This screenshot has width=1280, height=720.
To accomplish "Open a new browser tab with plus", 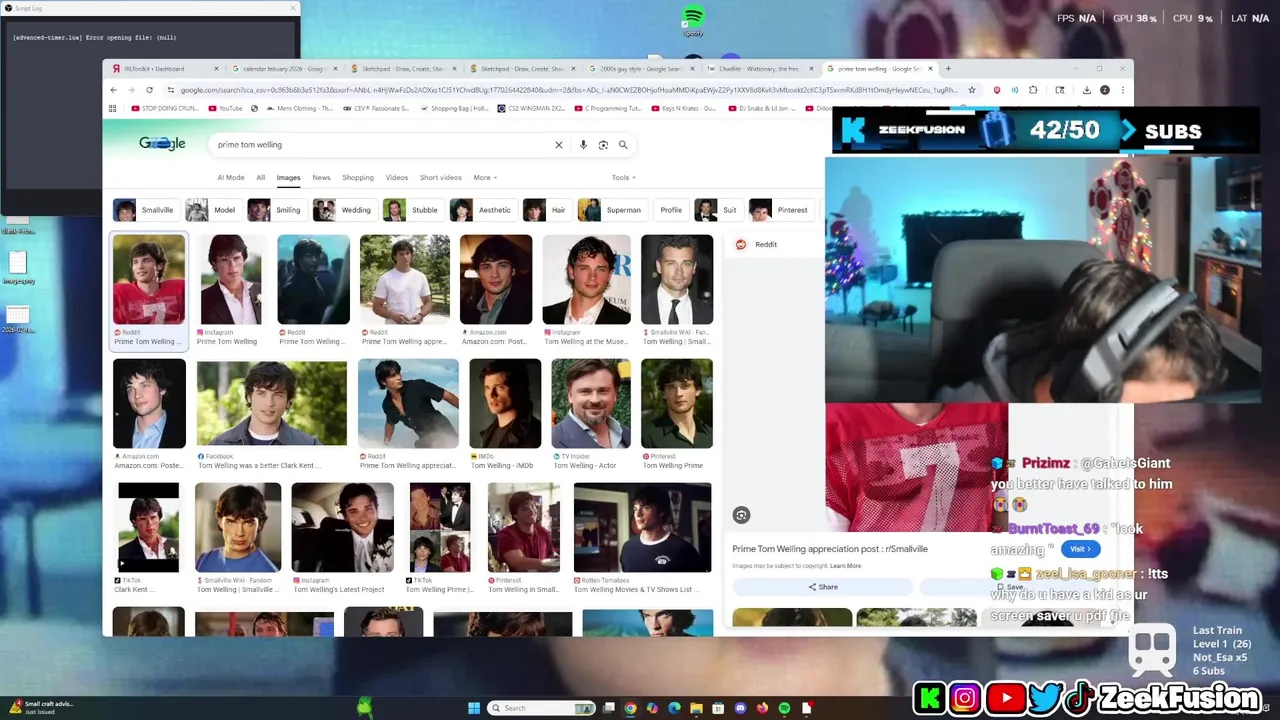I will 948,69.
